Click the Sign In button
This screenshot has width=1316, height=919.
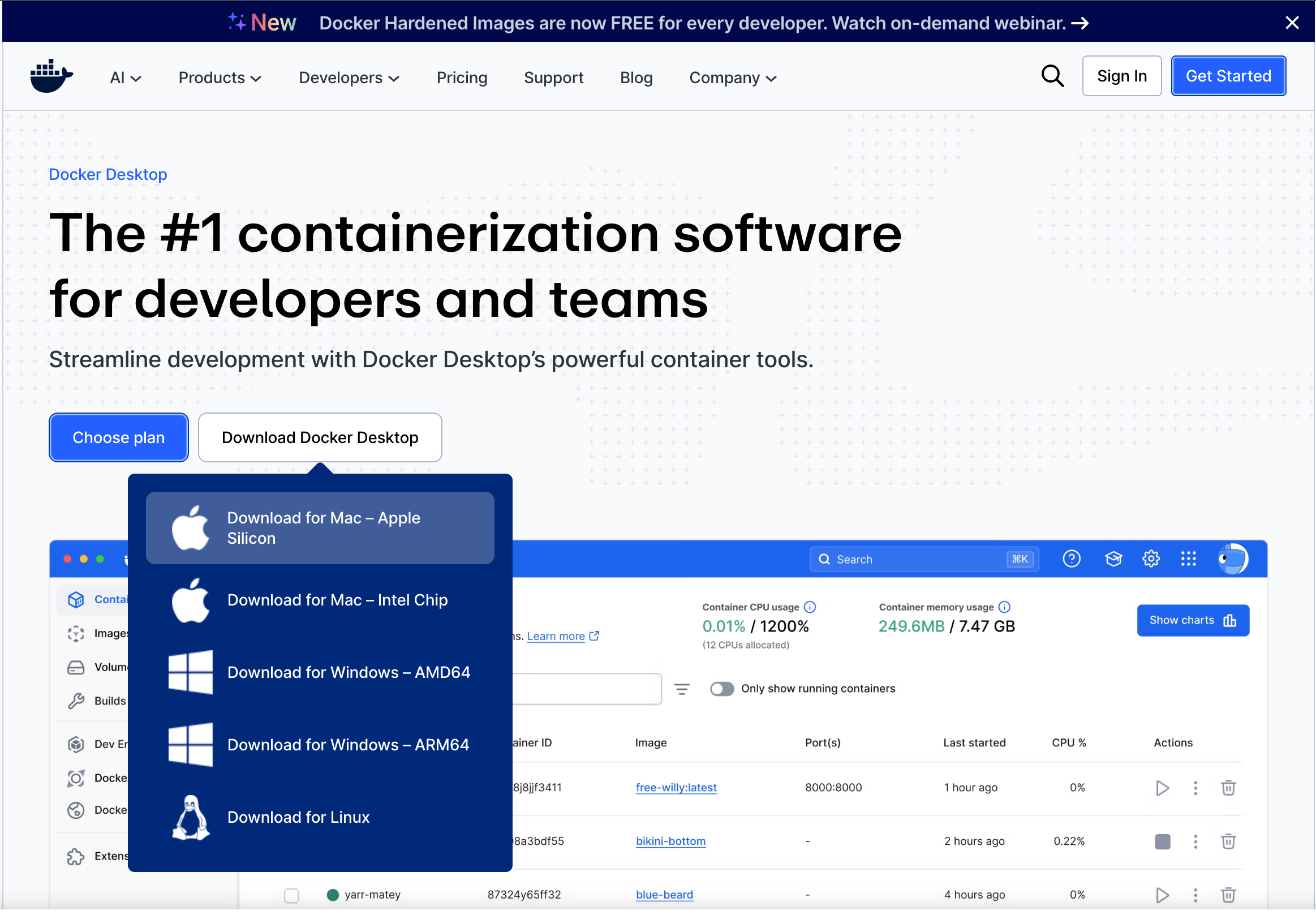coord(1122,76)
